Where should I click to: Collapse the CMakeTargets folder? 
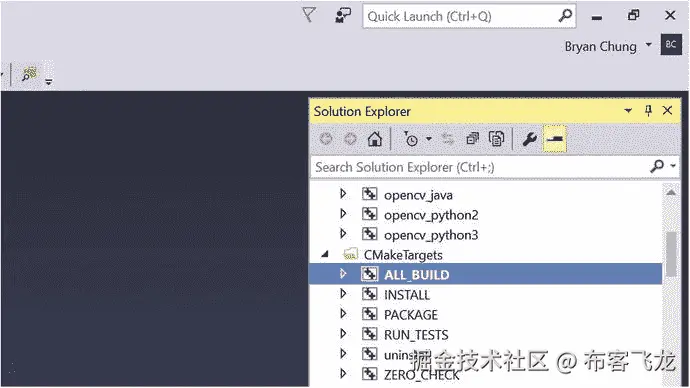tap(325, 254)
